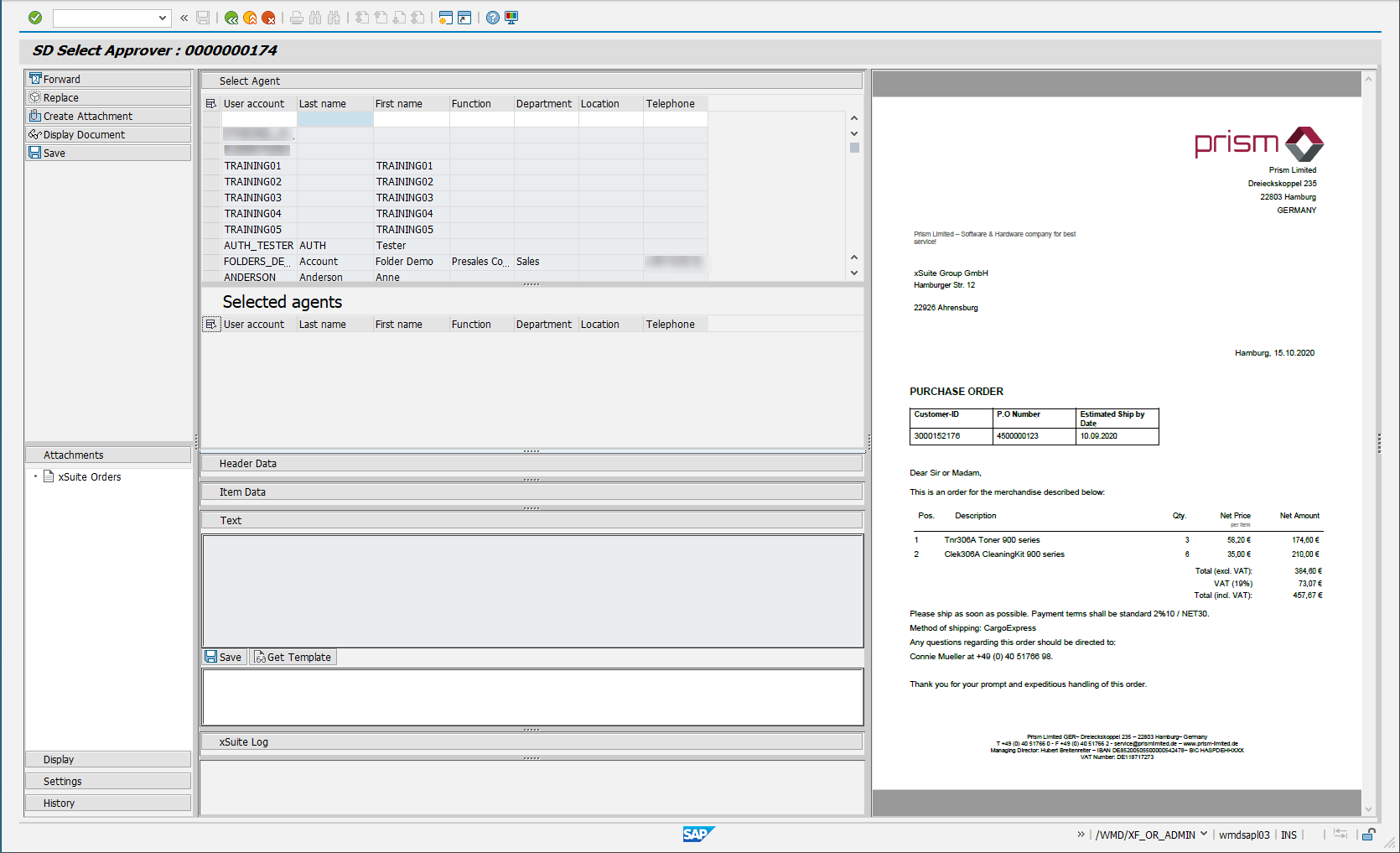Click the Customize Local Layout monitor icon
The image size is (1400, 853).
tap(511, 18)
